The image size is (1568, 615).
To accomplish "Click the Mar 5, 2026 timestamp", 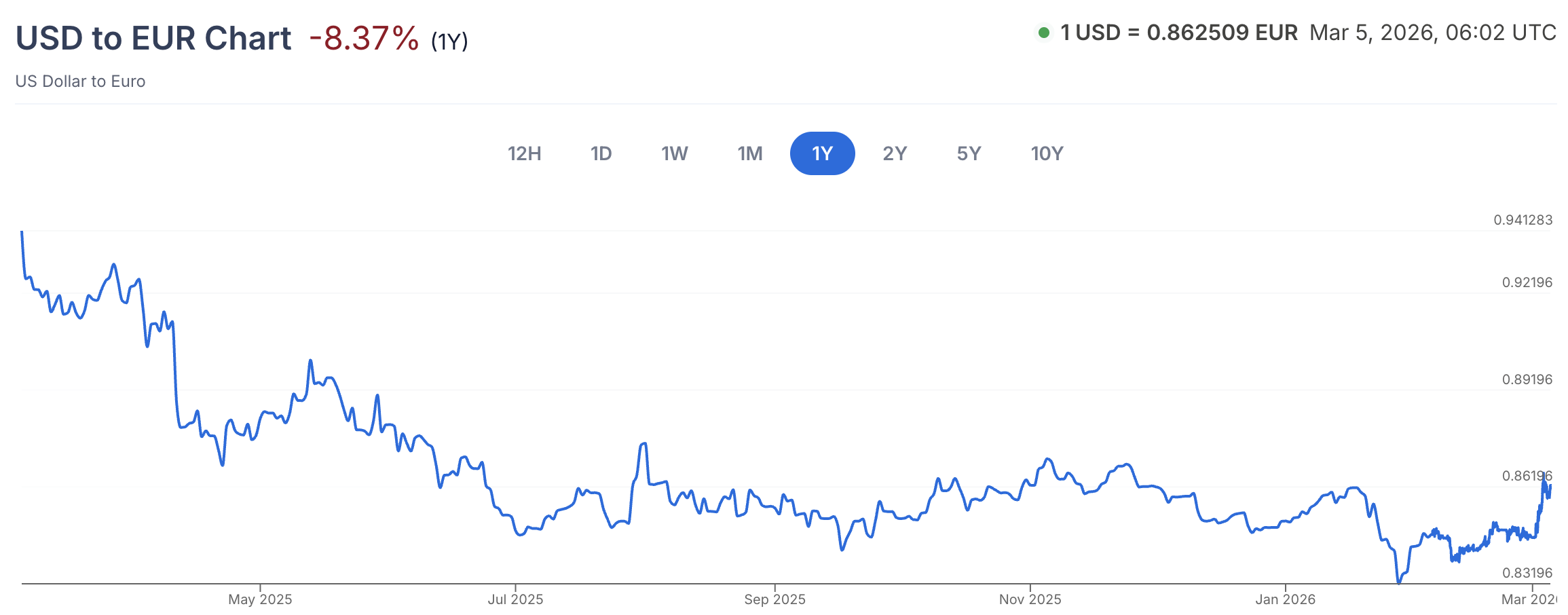I will [x=1434, y=32].
